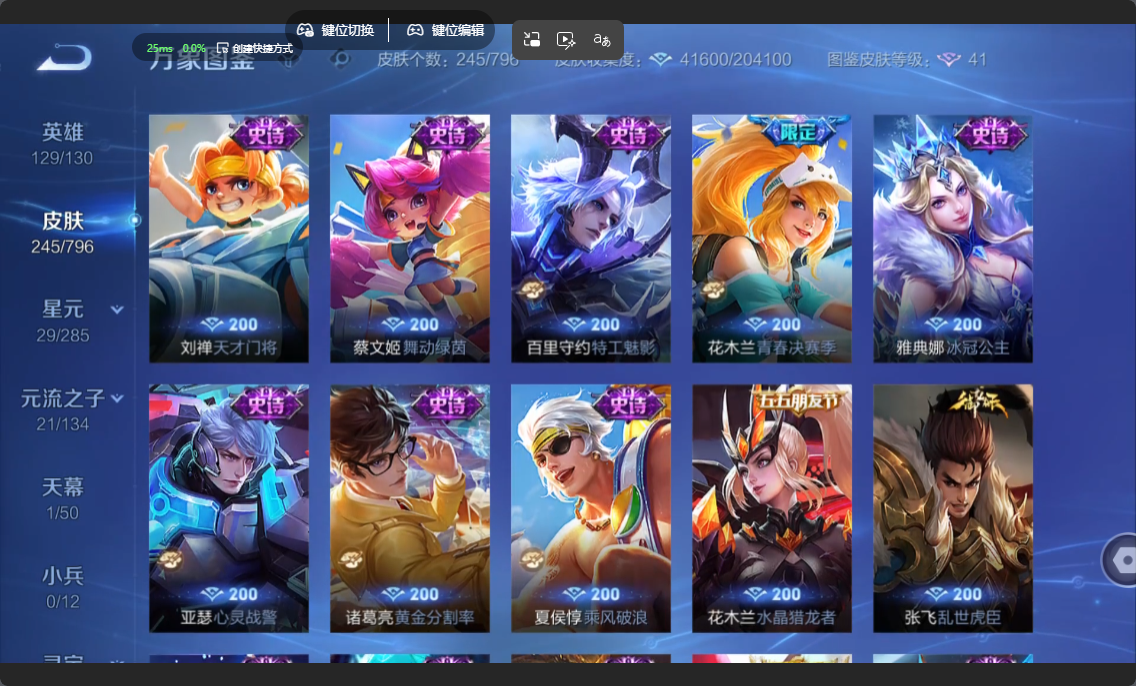
Task: Click the gold emblem on 亚瑟 card
Action: (x=170, y=559)
